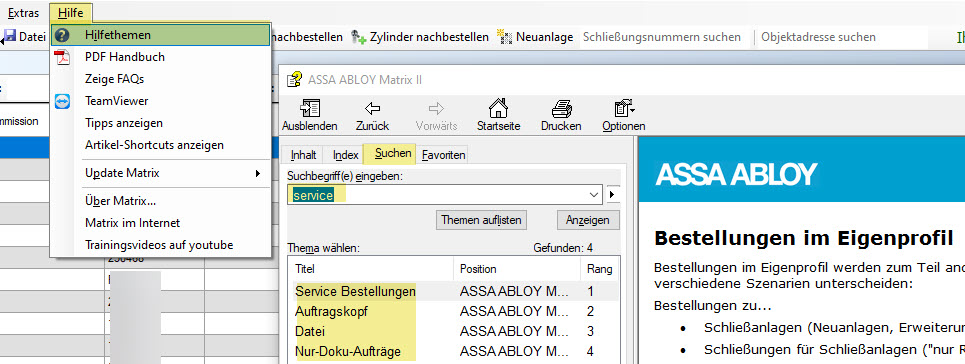Click Ausblenden in the help toolbar
The width and height of the screenshot is (965, 364).
[x=310, y=116]
